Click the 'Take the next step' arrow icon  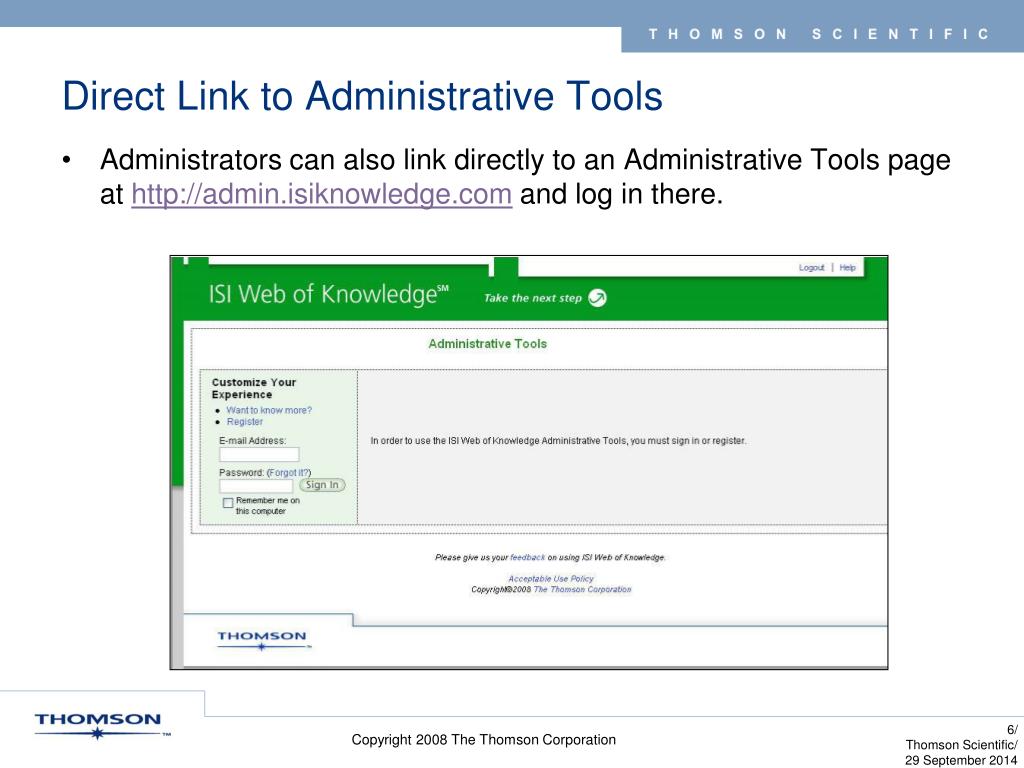(597, 298)
